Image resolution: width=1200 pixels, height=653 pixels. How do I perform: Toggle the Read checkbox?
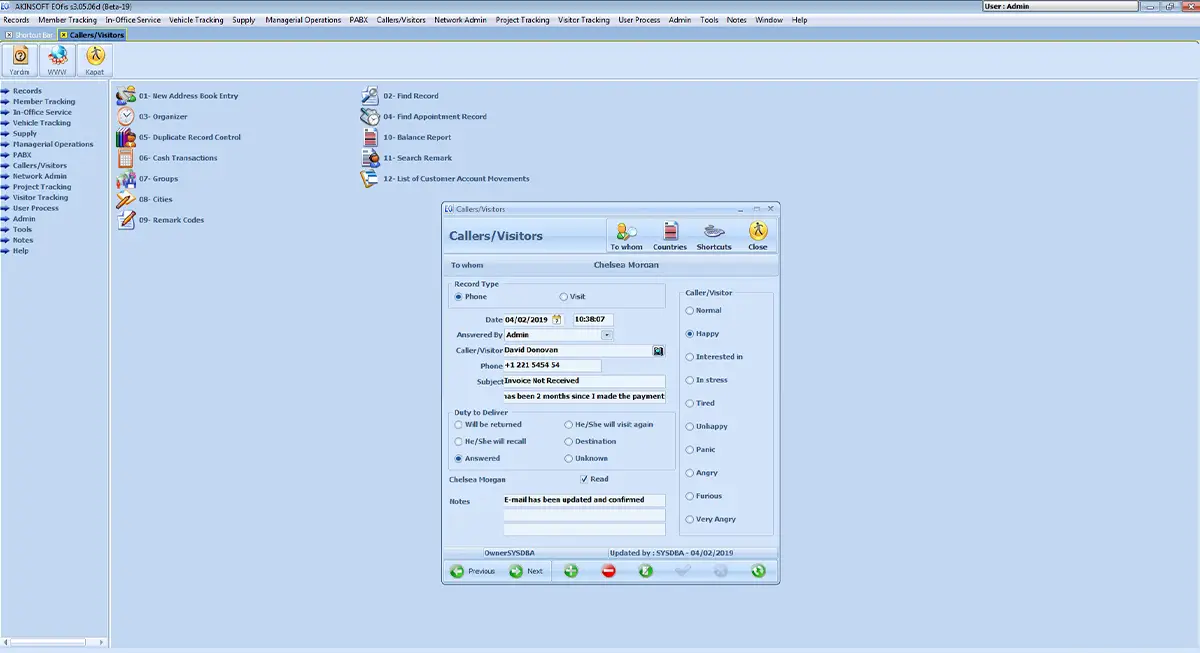pos(584,479)
